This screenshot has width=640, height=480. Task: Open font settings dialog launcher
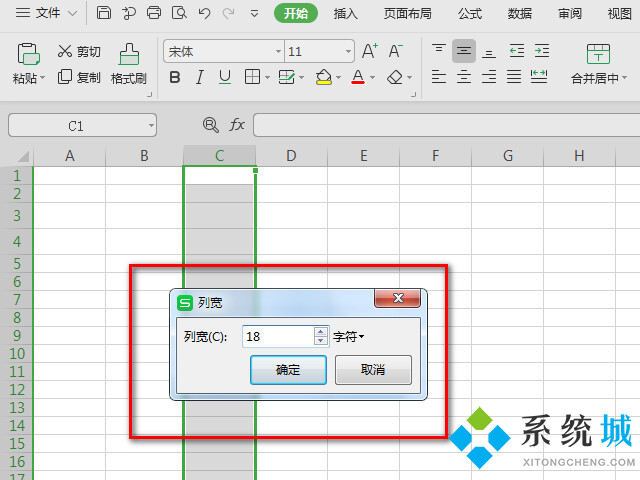[413, 95]
